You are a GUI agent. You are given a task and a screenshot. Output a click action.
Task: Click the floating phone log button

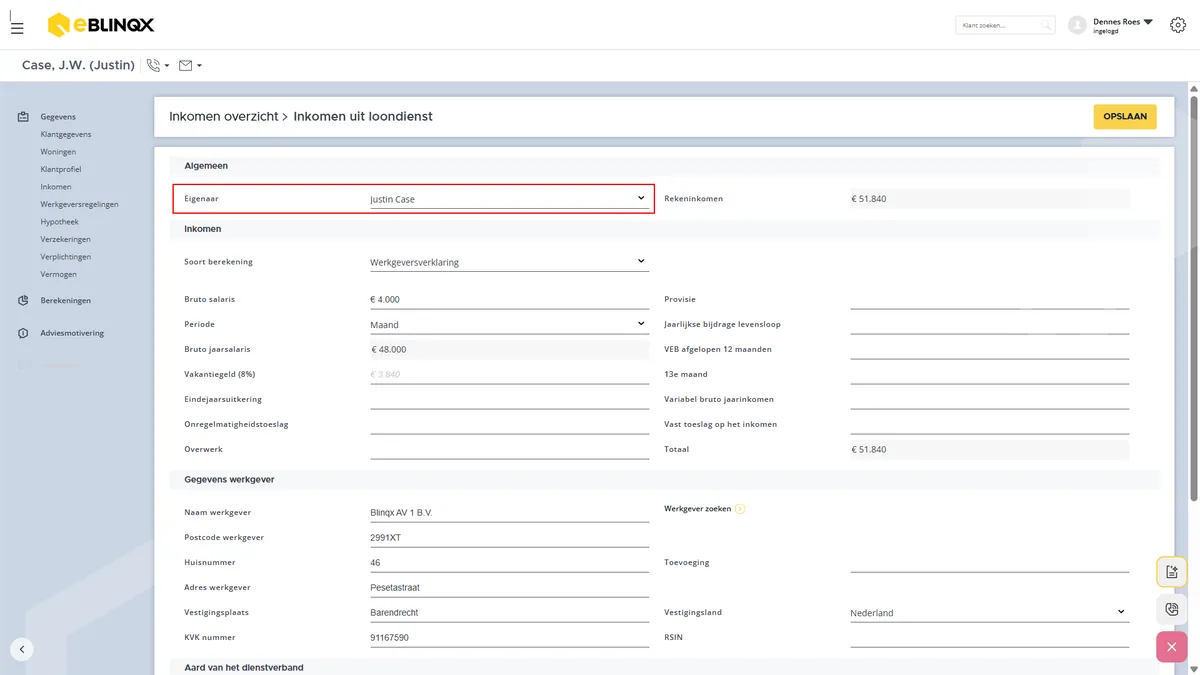[1172, 609]
